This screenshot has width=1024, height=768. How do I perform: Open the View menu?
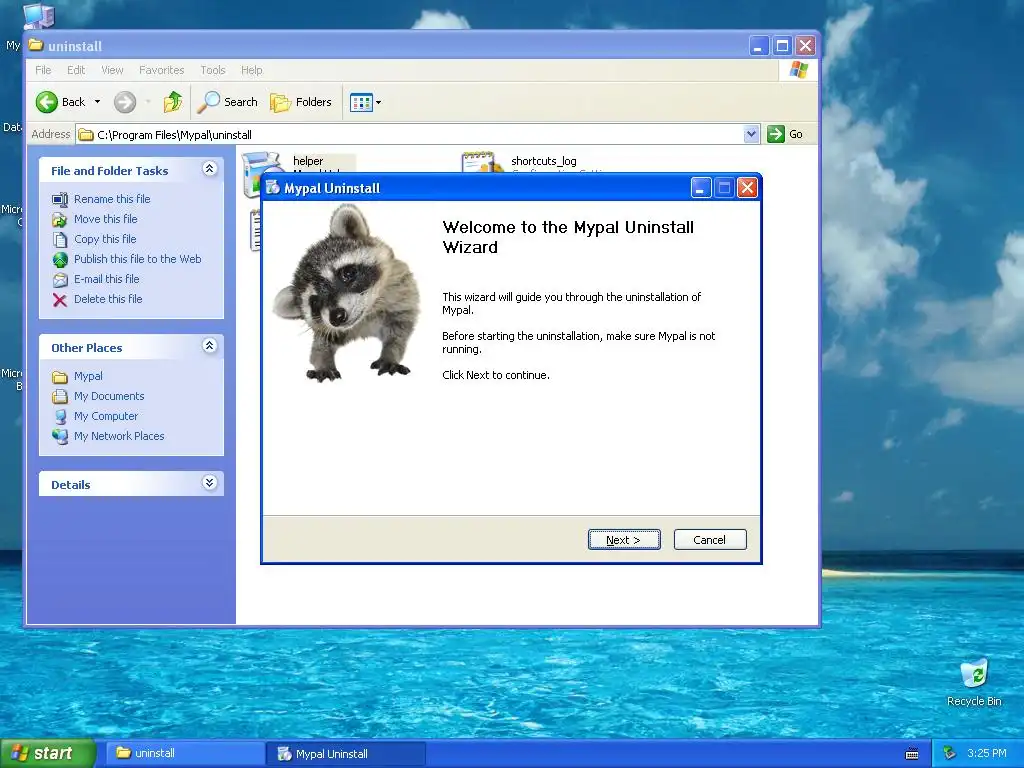point(112,70)
